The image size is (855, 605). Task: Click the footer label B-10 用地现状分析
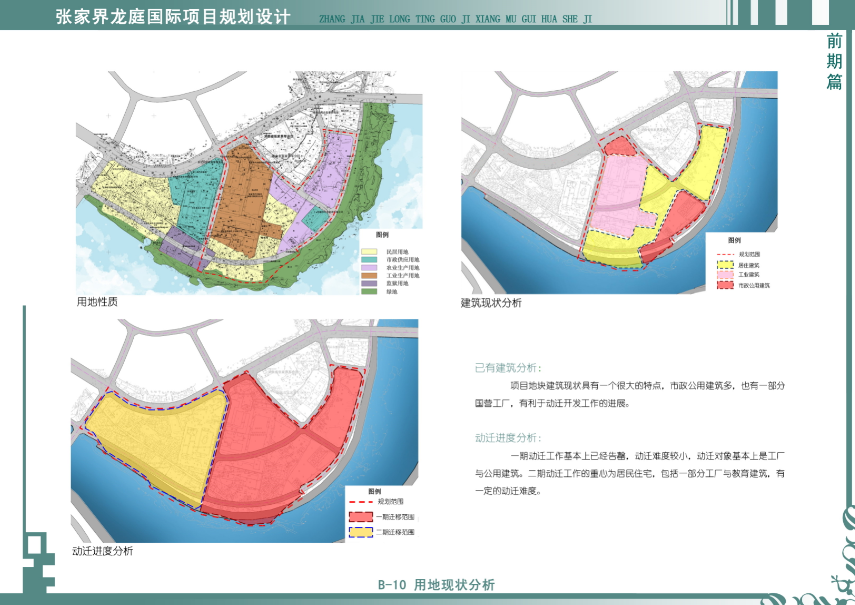[x=436, y=585]
